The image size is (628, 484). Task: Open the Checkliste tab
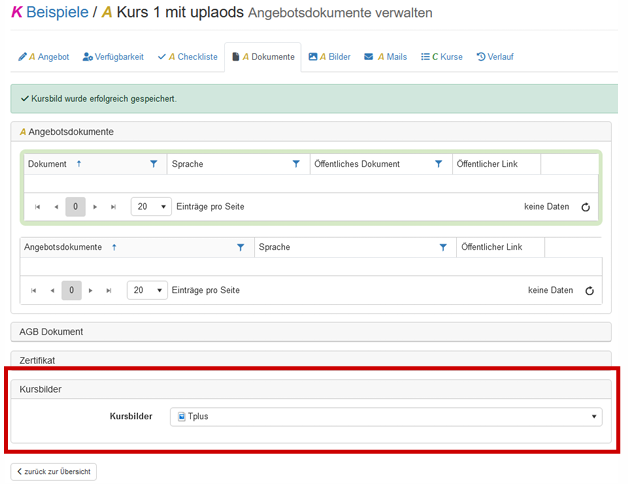(x=187, y=57)
